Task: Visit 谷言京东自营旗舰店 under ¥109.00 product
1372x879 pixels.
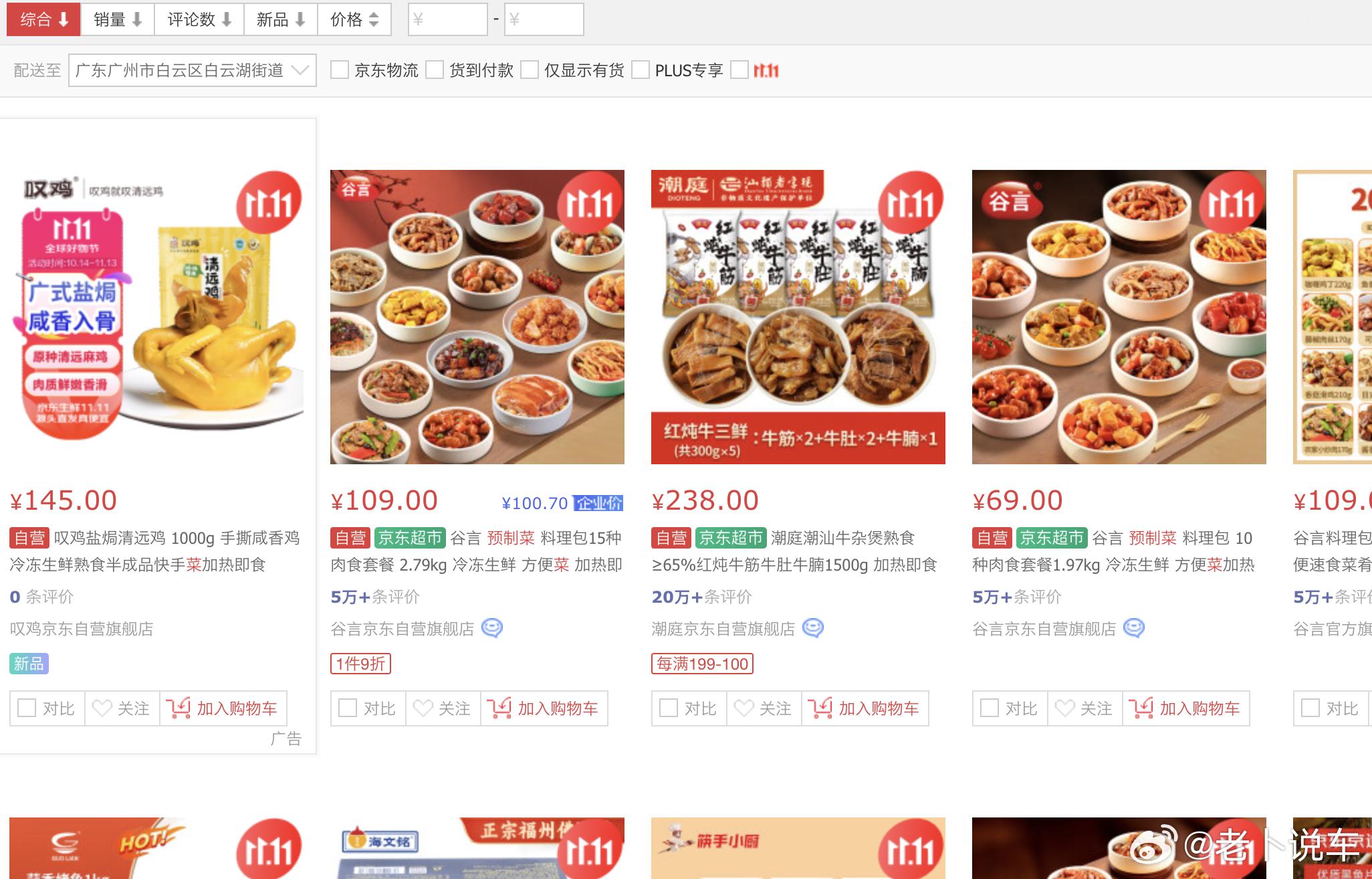Action: point(403,629)
